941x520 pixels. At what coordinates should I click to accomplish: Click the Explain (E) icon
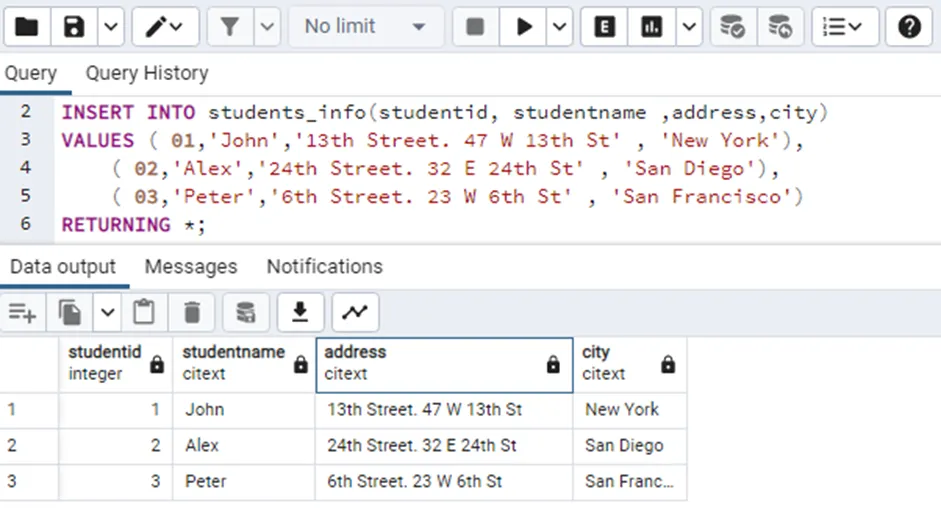(x=604, y=27)
